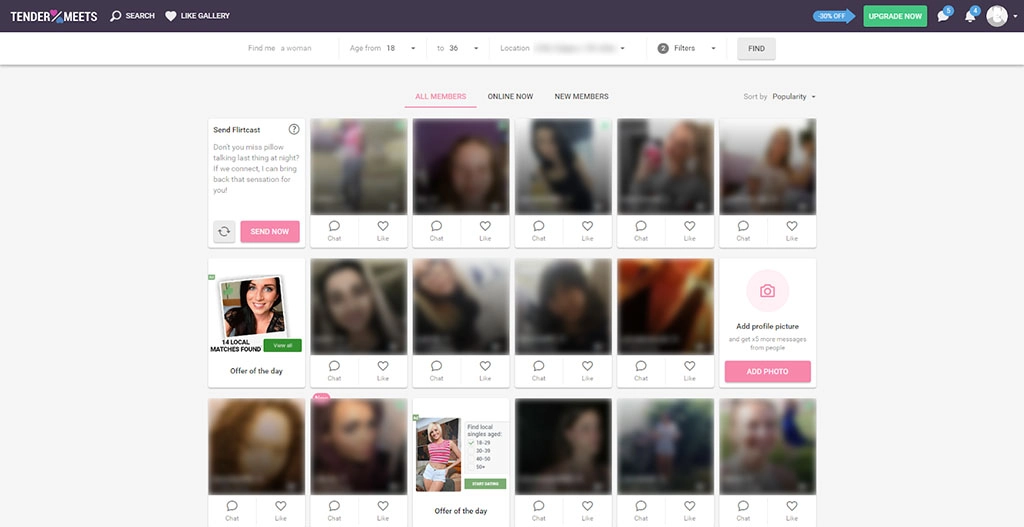The image size is (1024, 527).
Task: Open the Search magnifier in header
Action: pyautogui.click(x=116, y=16)
